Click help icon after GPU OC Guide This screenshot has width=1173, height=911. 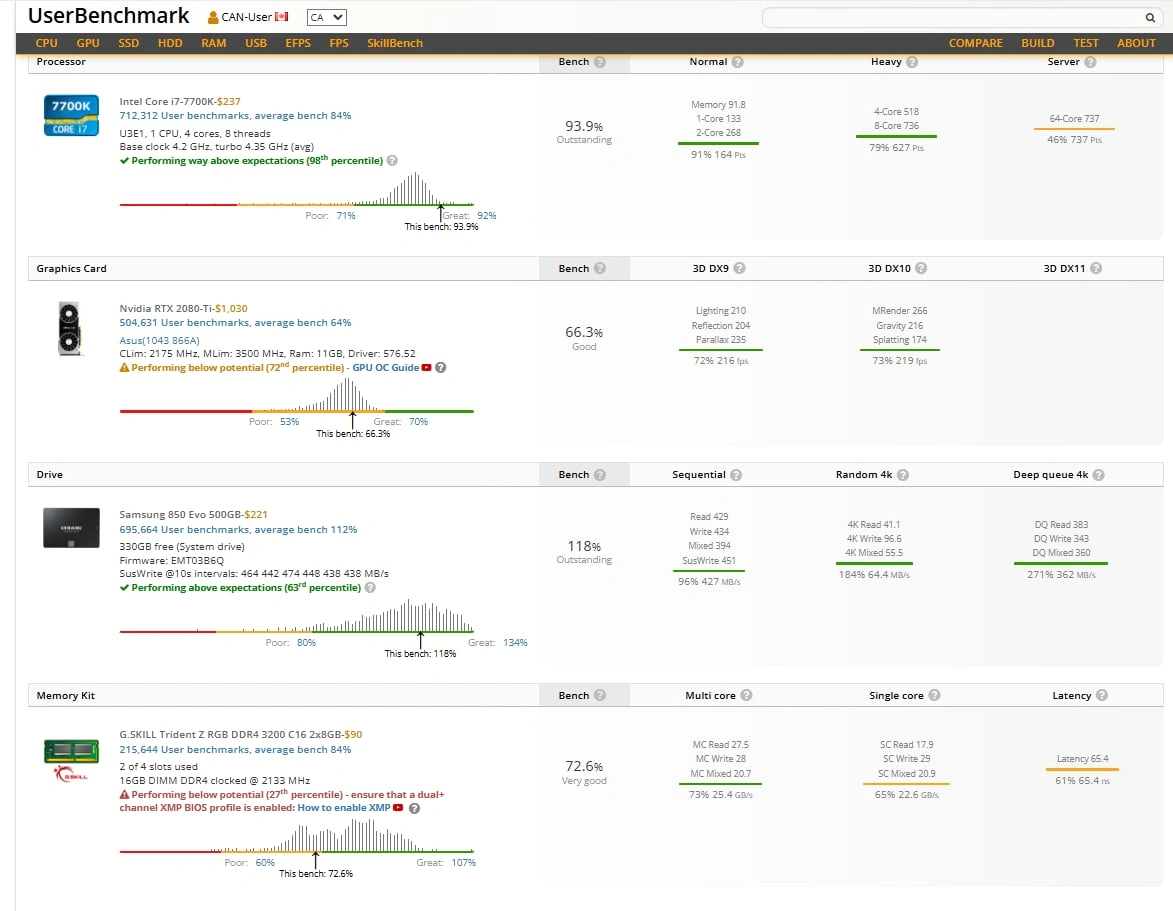pos(441,368)
